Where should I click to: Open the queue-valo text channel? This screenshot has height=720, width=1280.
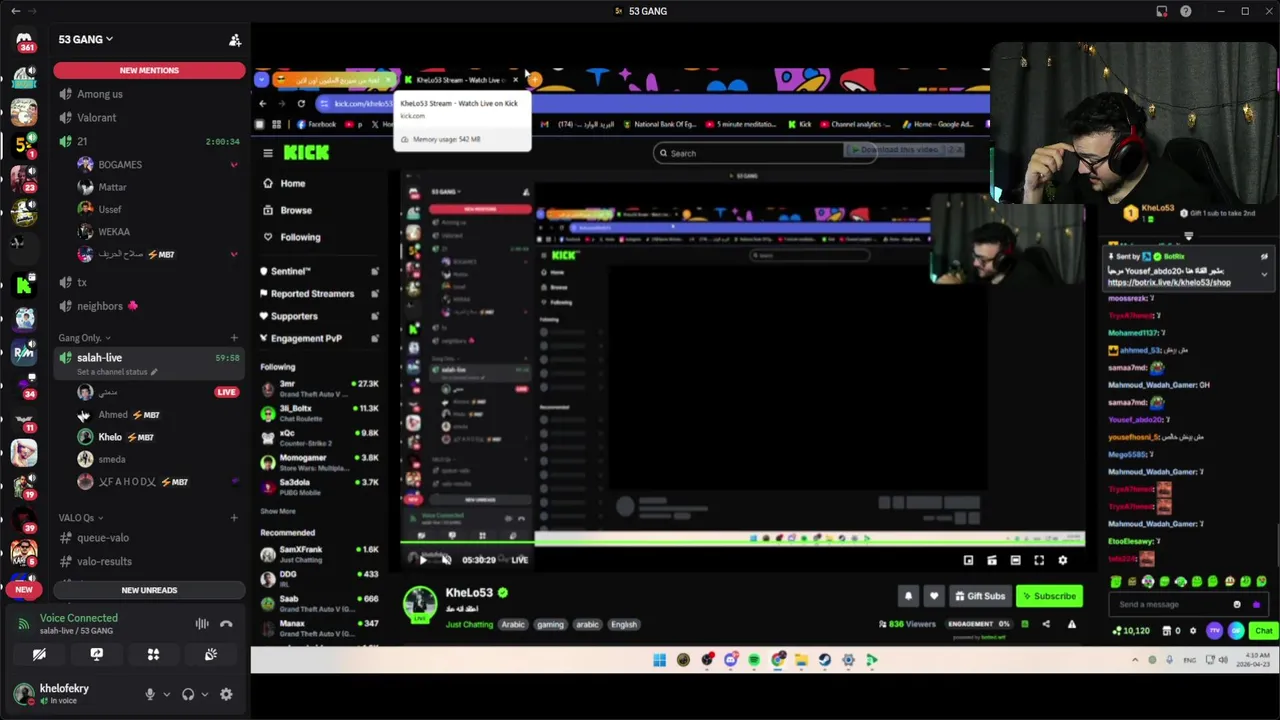click(149, 538)
